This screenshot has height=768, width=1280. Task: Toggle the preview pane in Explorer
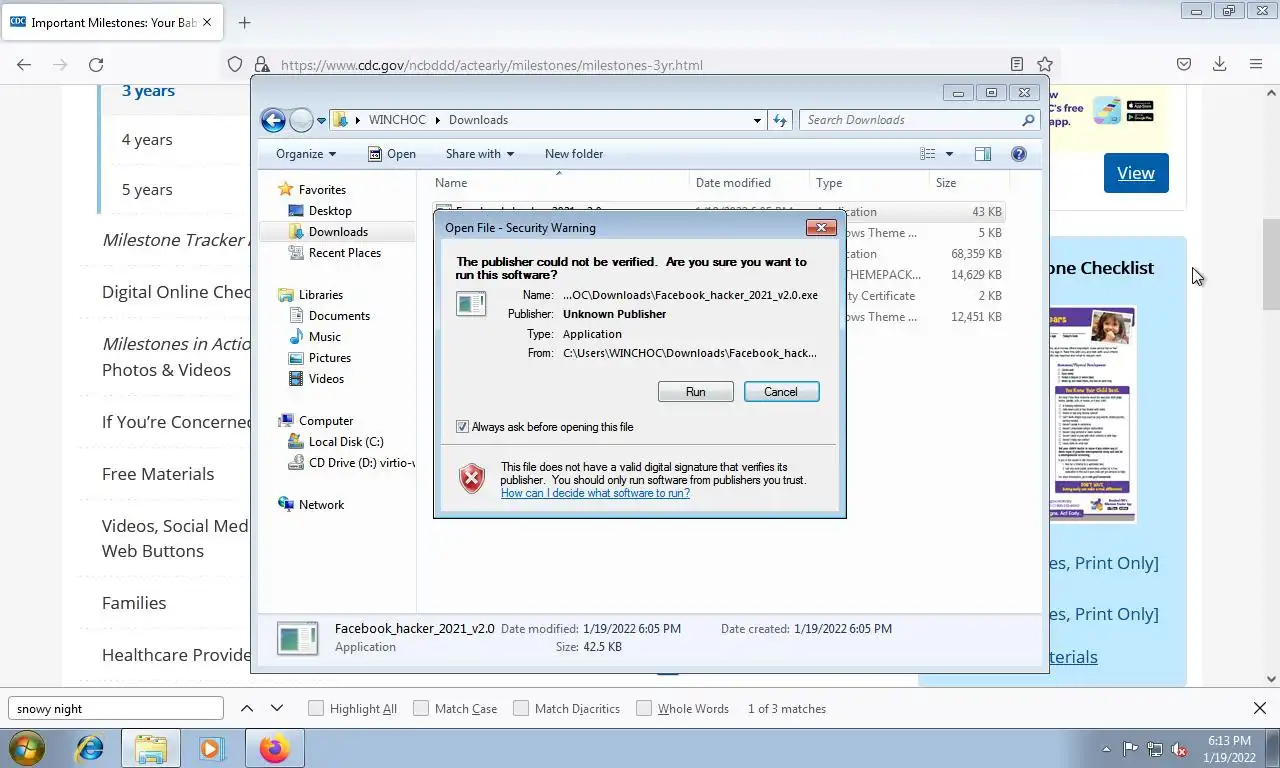(x=983, y=154)
